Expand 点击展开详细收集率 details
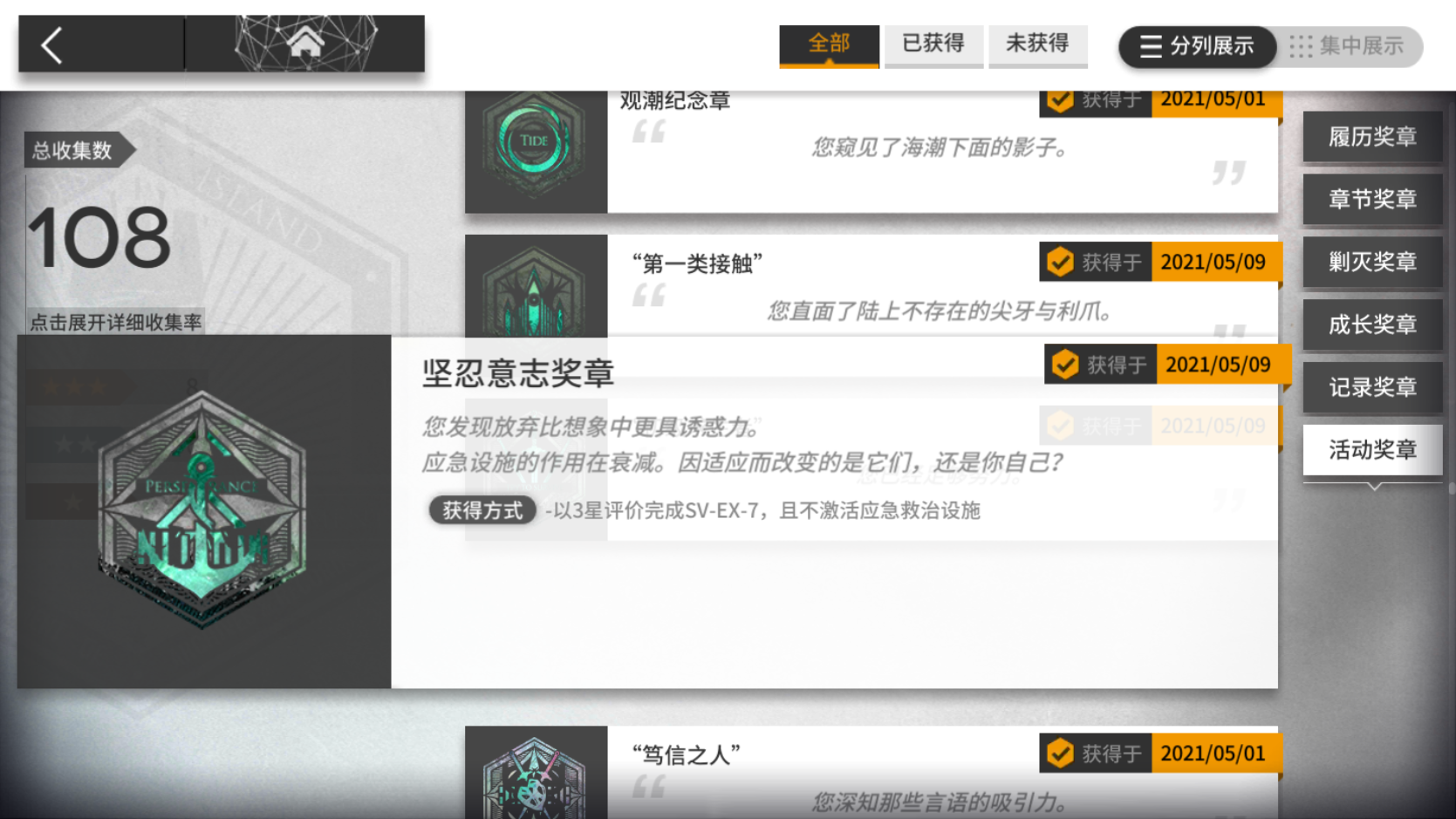The height and width of the screenshot is (819, 1456). [116, 323]
